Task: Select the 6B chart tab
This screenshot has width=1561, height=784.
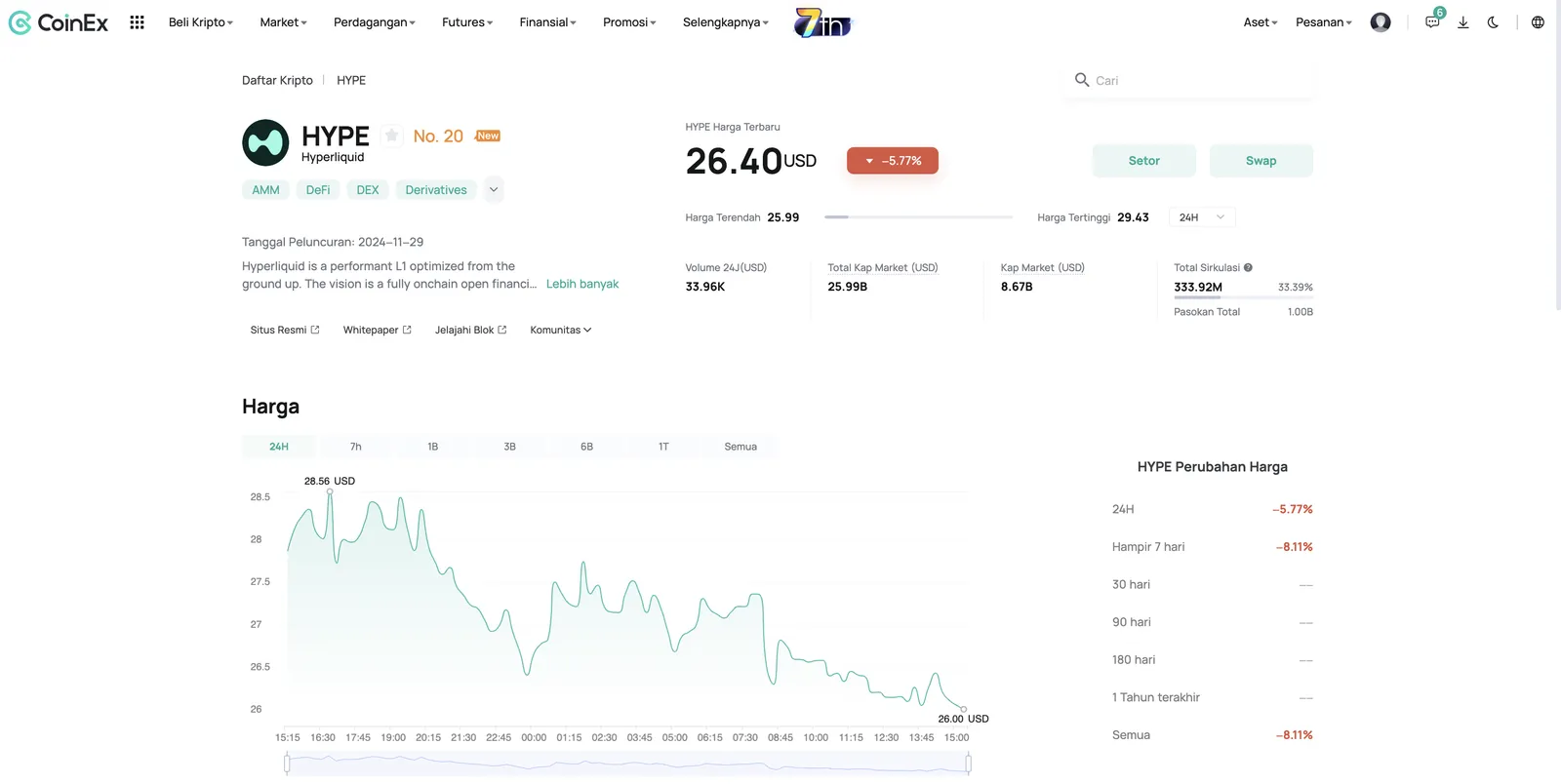Action: coord(586,447)
